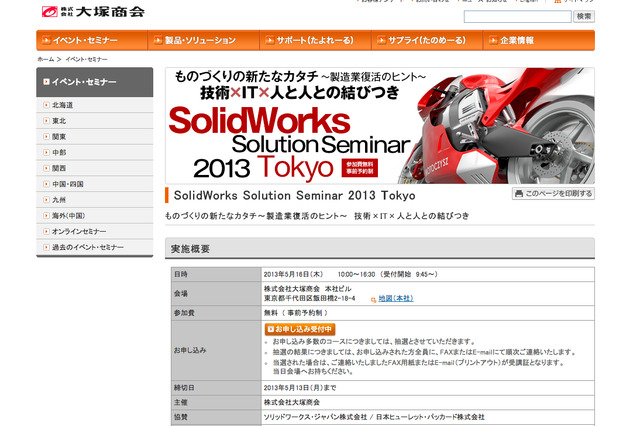Click arrow icon on お申し込み受付中 button

point(271,329)
